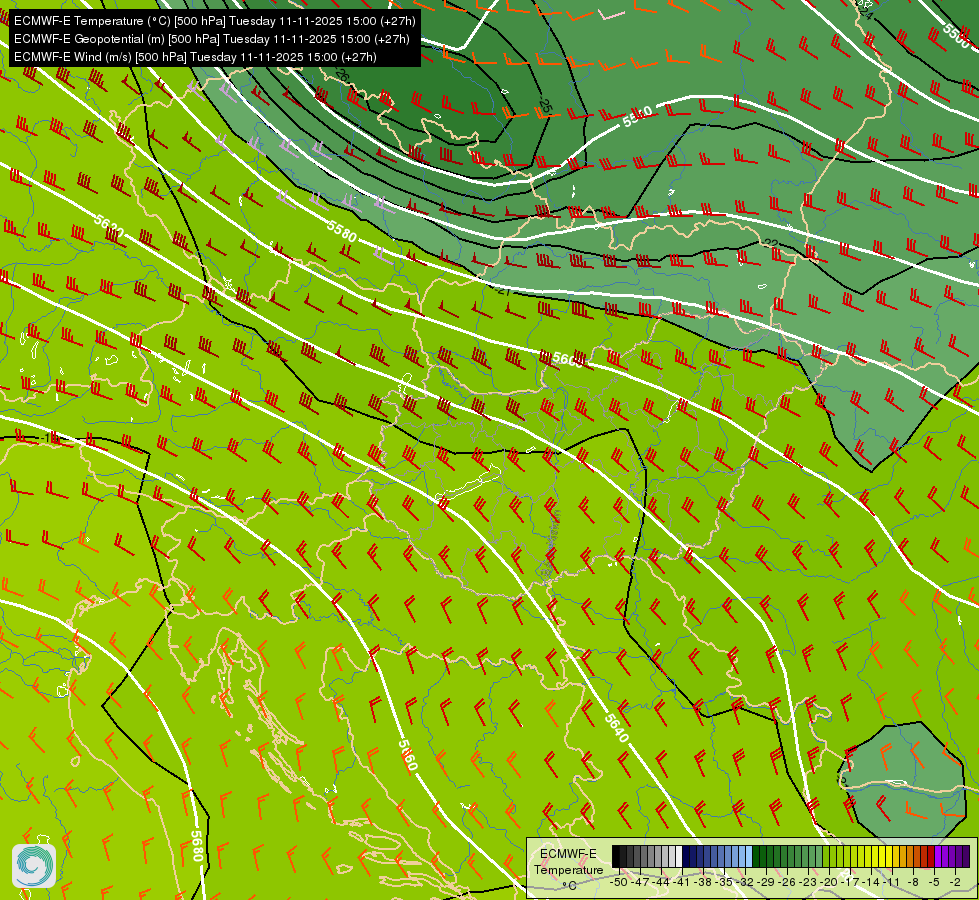Click the 5580 geopotential contour label
This screenshot has width=979, height=900.
click(342, 232)
